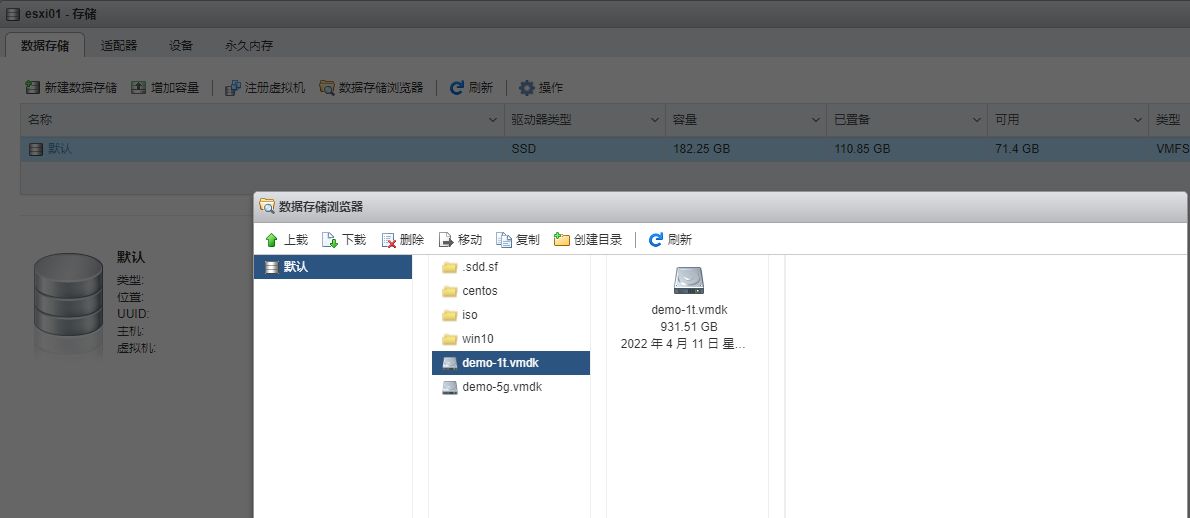Switch to the 适配器 tab

pos(119,46)
